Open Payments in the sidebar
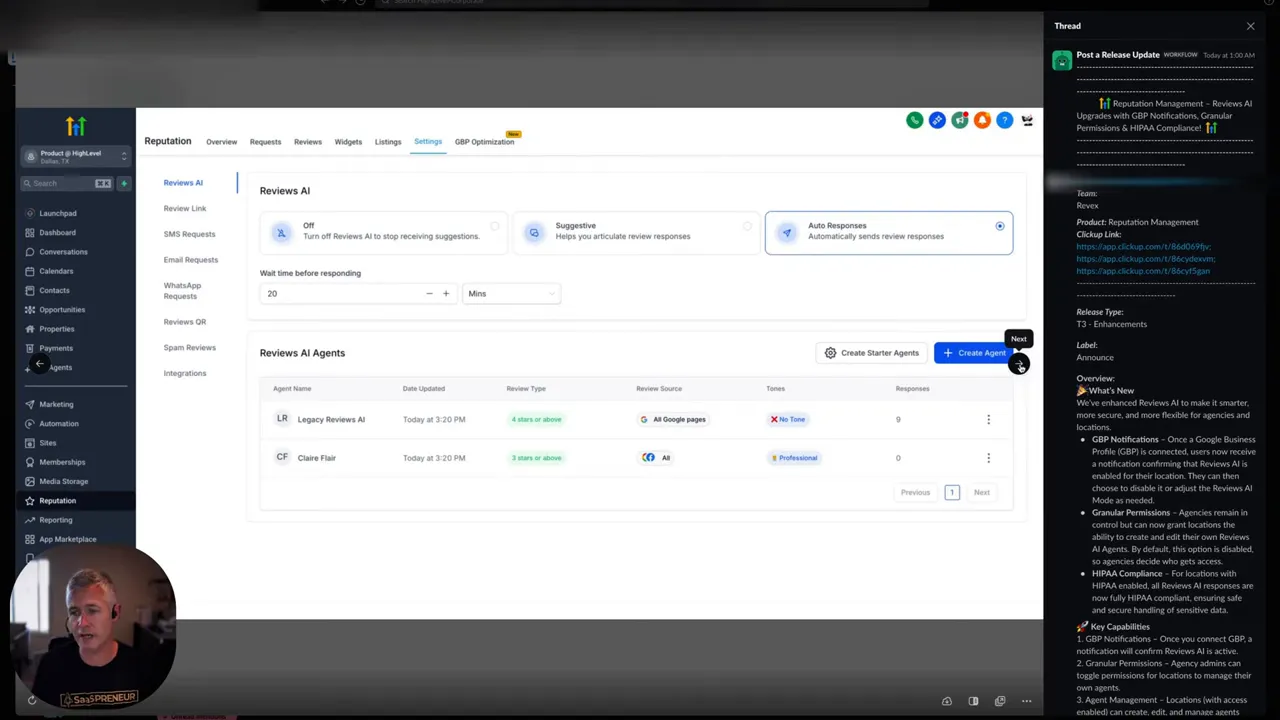This screenshot has height=720, width=1280. click(56, 348)
